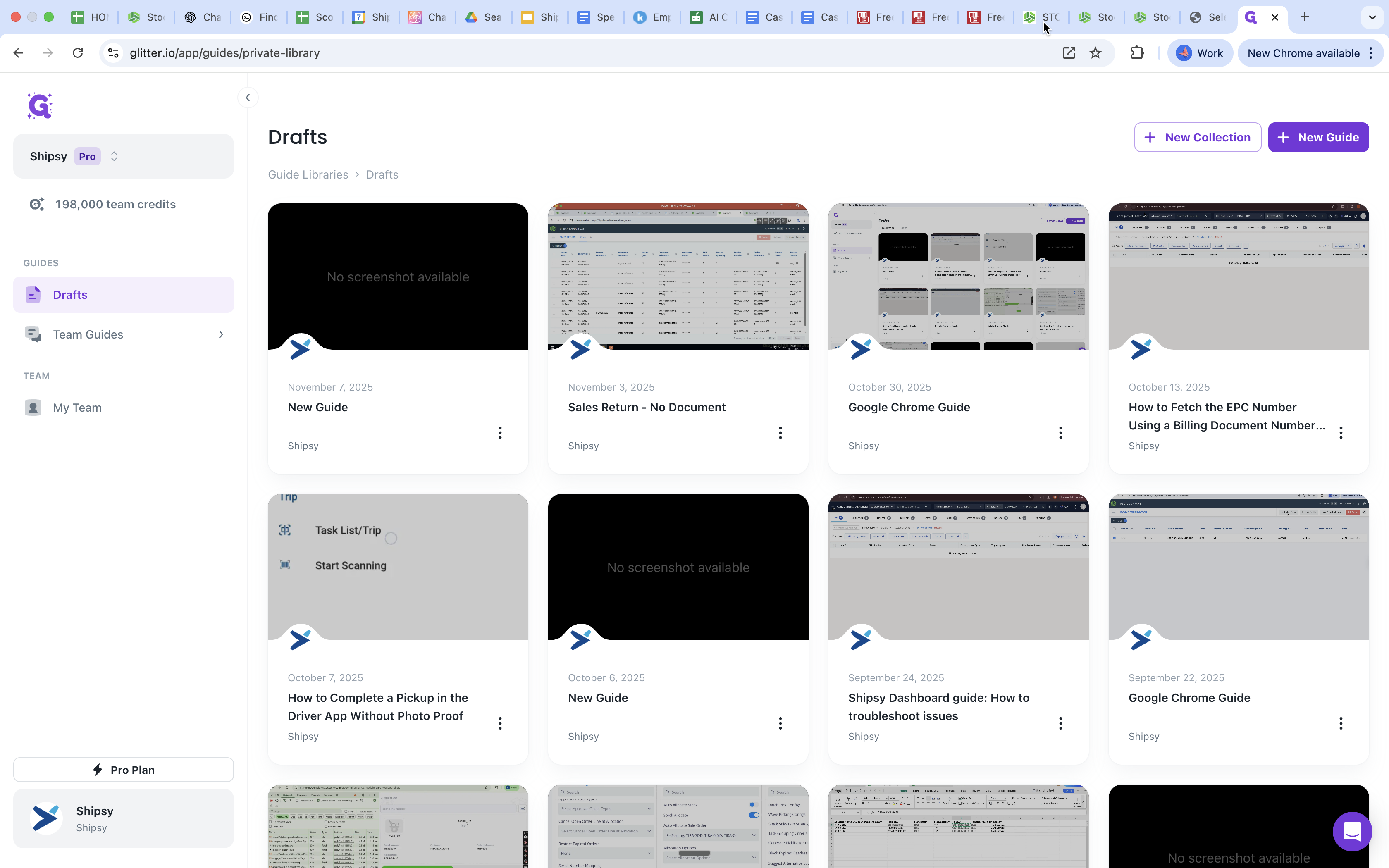The height and width of the screenshot is (868, 1389).
Task: Open the Chrome extensions puzzle icon
Action: 1136,53
